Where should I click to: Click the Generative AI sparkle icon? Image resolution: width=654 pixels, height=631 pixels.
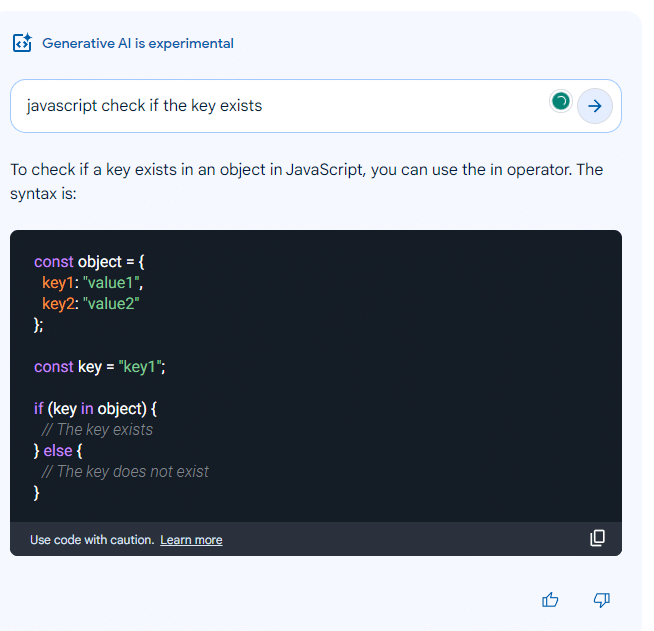(x=22, y=44)
